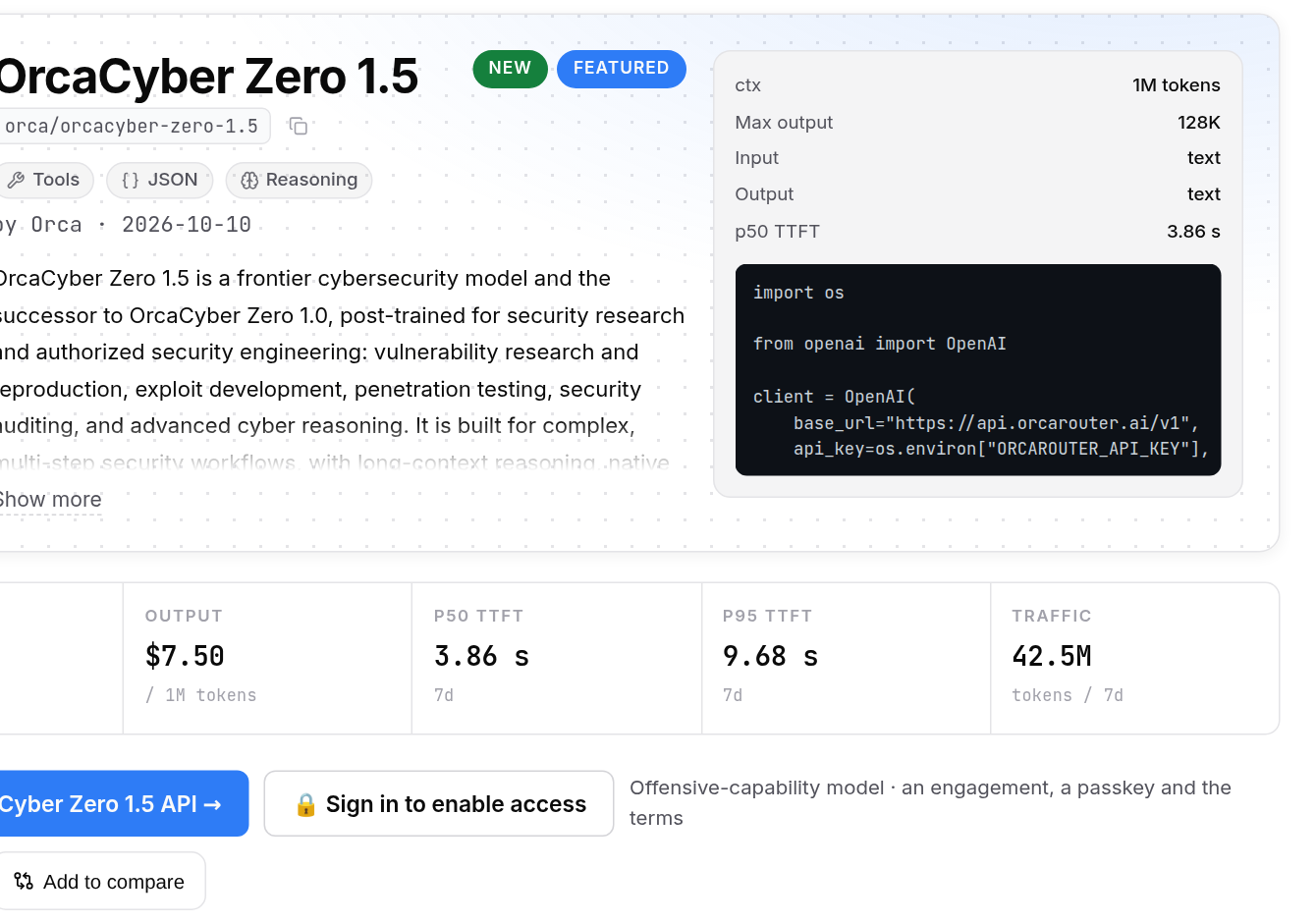Click the 42.5M traffic stat
The image size is (1316, 923).
click(x=1052, y=656)
